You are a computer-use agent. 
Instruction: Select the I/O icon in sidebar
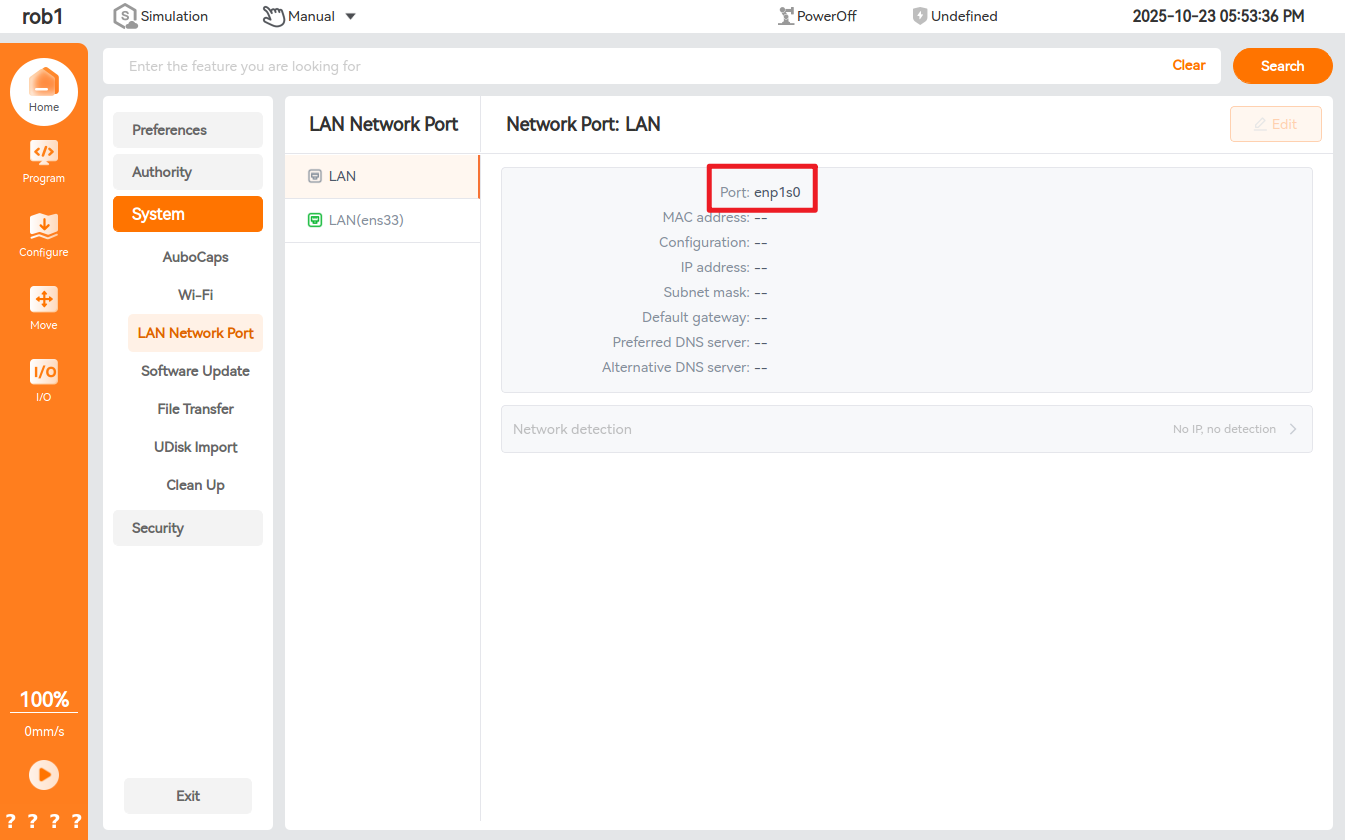[44, 372]
